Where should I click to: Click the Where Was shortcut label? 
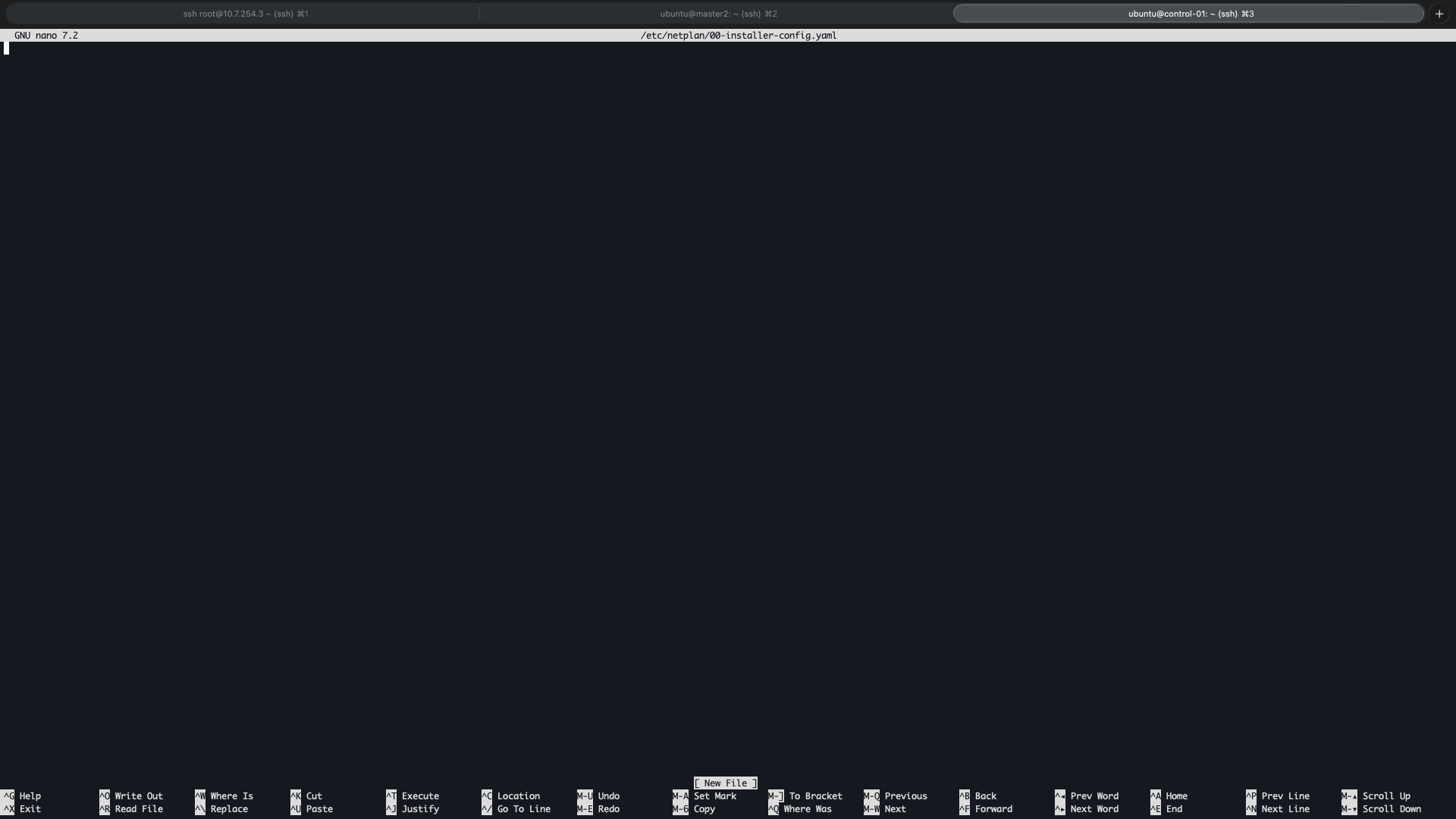click(x=808, y=809)
